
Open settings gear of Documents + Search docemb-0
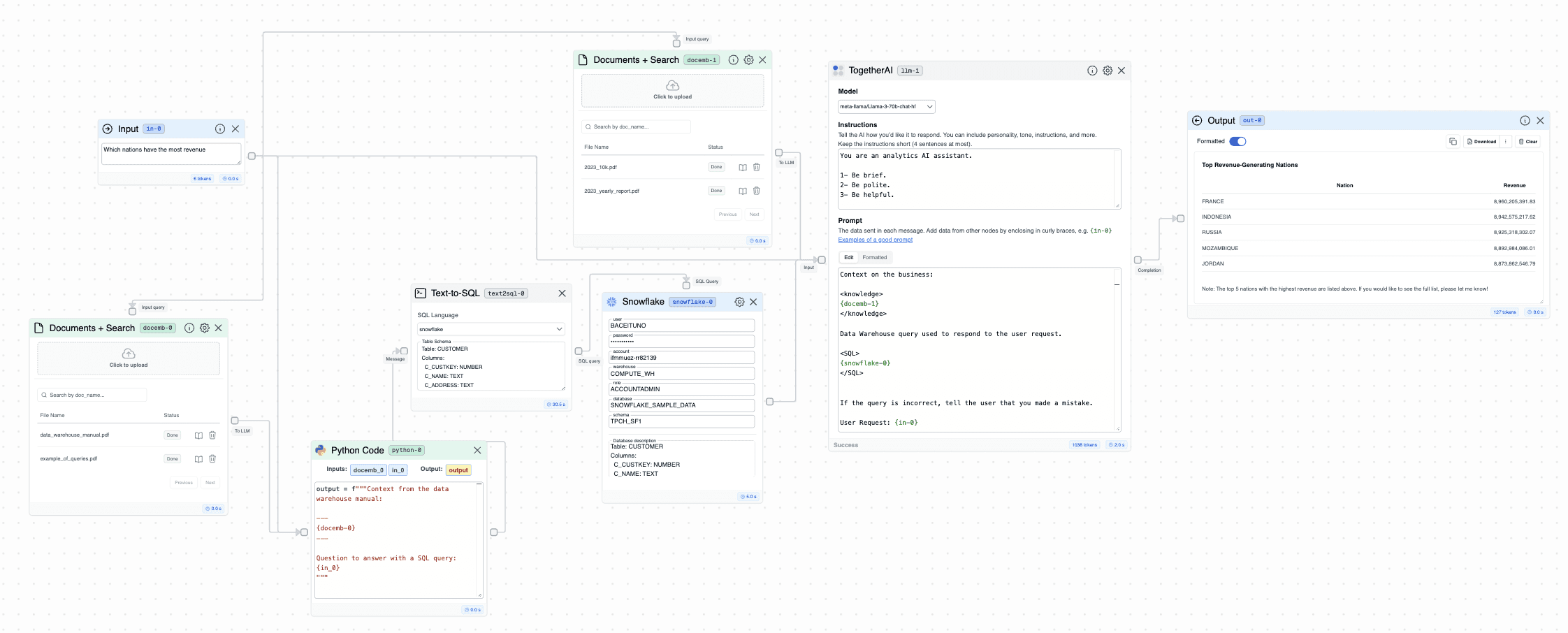[205, 328]
